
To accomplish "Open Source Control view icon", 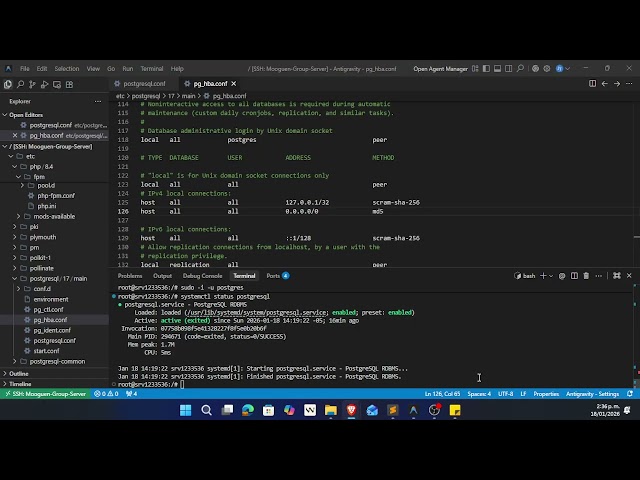I will coord(32,84).
